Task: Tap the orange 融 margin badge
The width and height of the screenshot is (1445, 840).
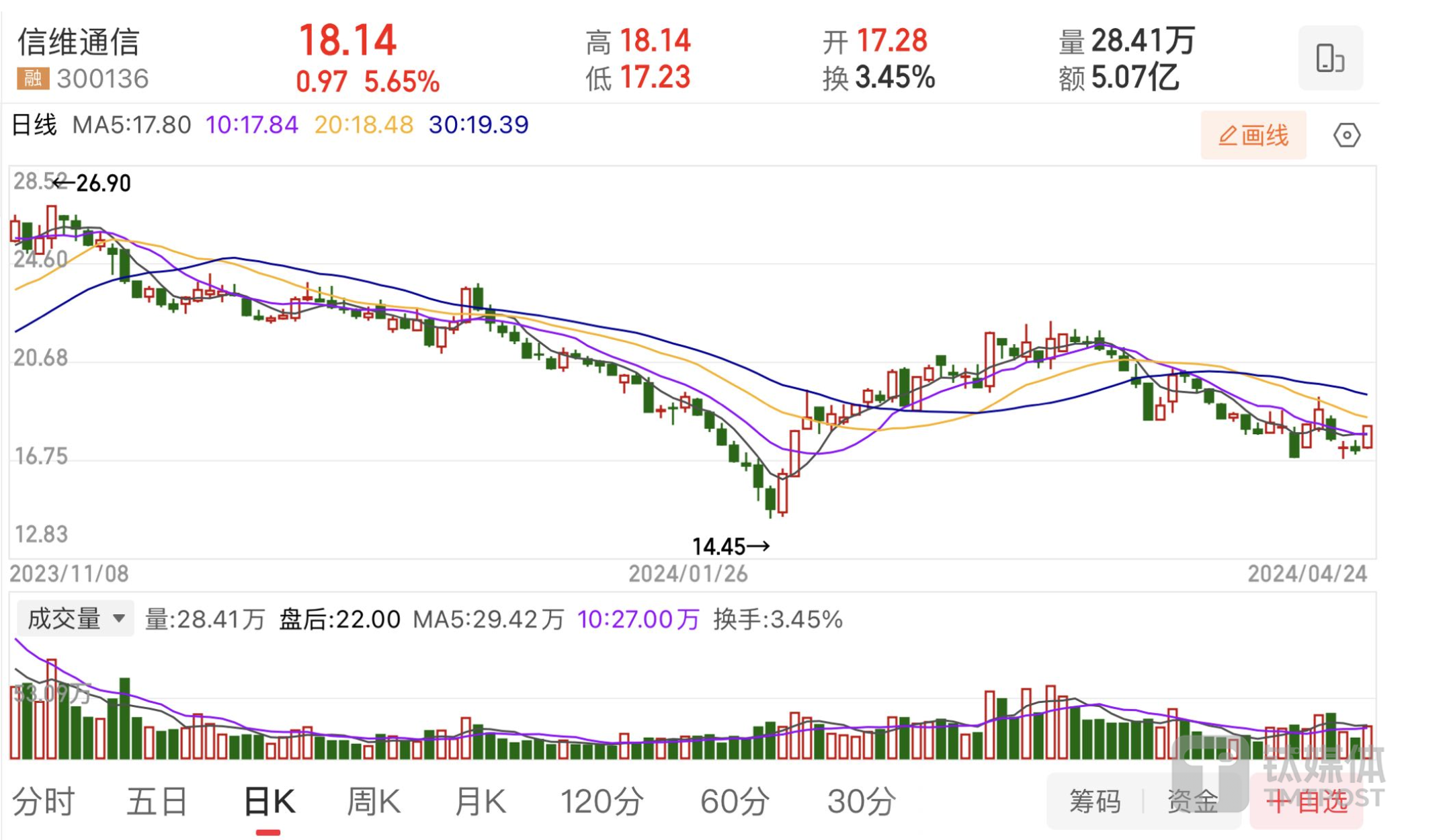Action: click(33, 79)
